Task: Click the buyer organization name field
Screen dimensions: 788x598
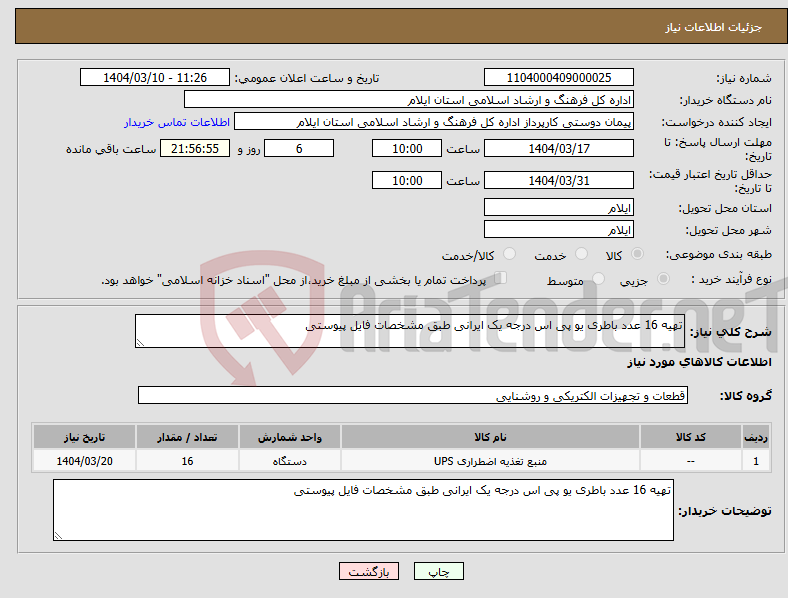Action: click(409, 99)
